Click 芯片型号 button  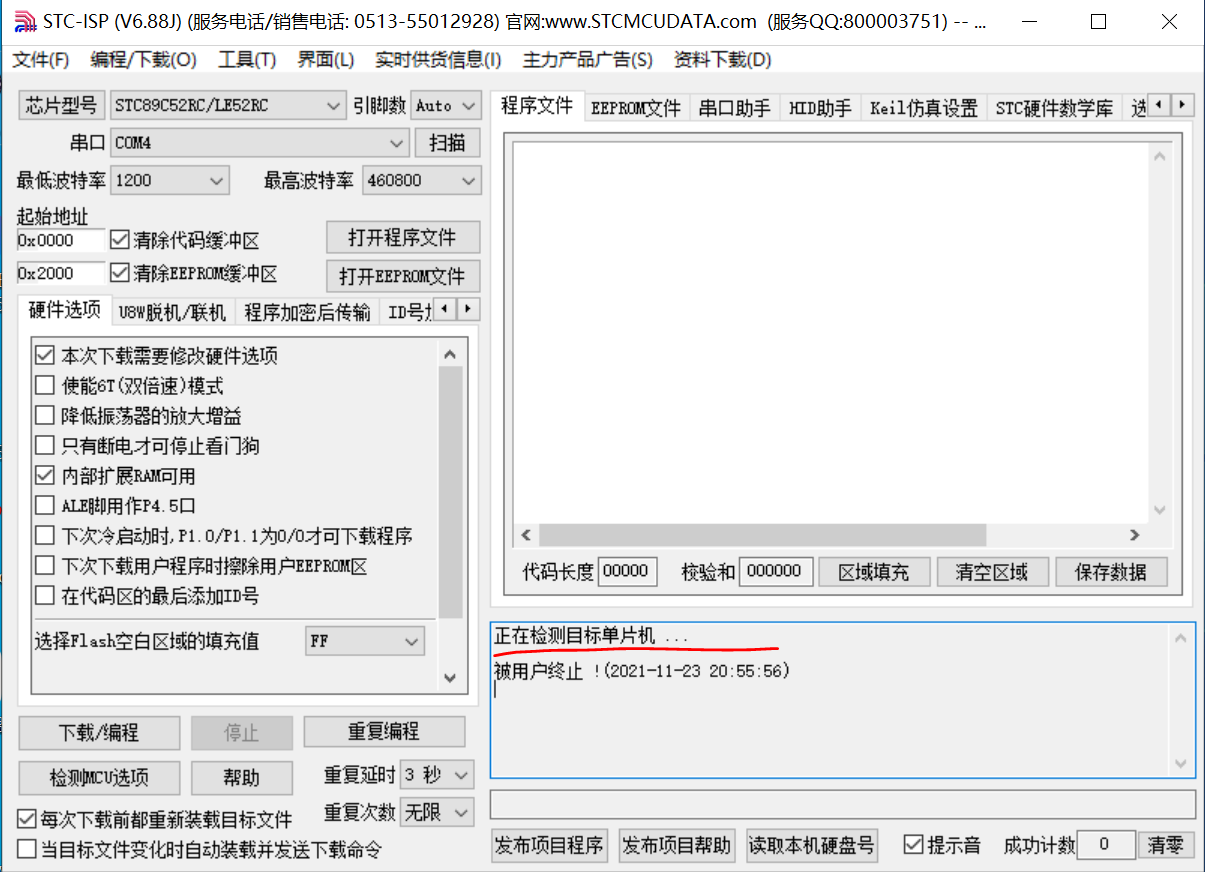(x=61, y=105)
